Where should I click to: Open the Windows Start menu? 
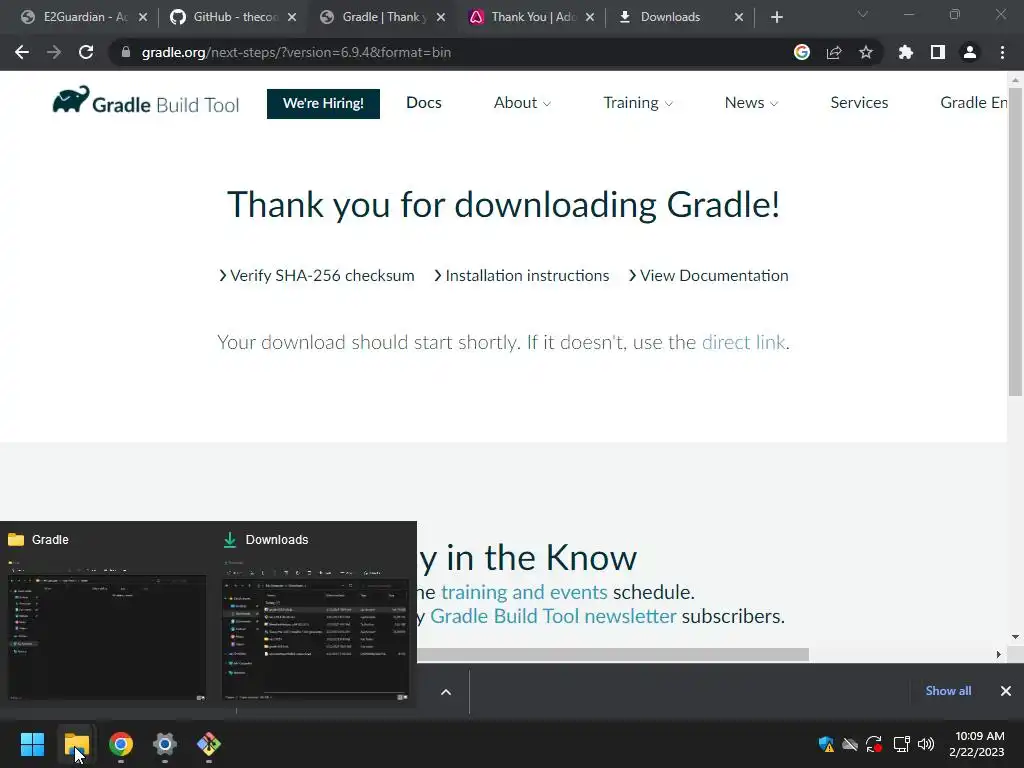(32, 744)
